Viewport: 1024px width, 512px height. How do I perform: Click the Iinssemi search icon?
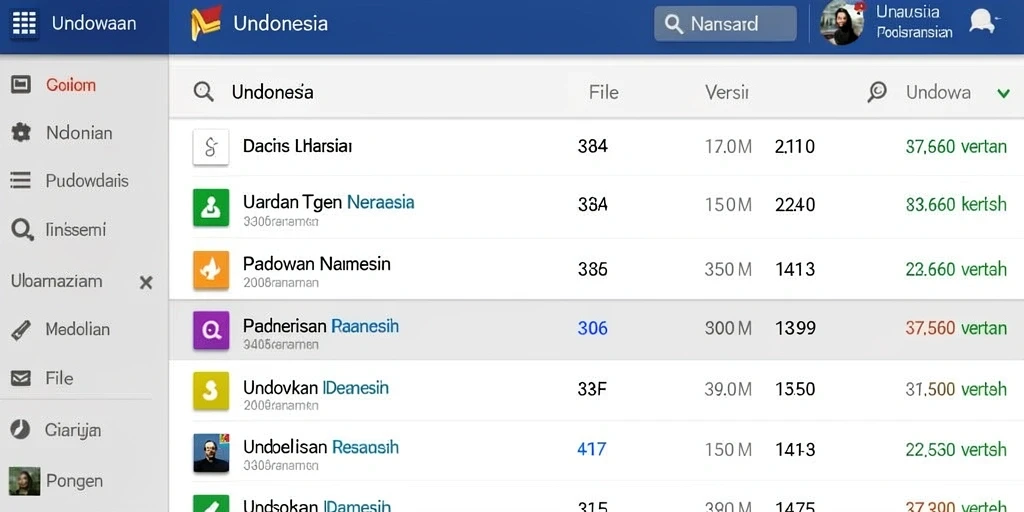point(22,230)
